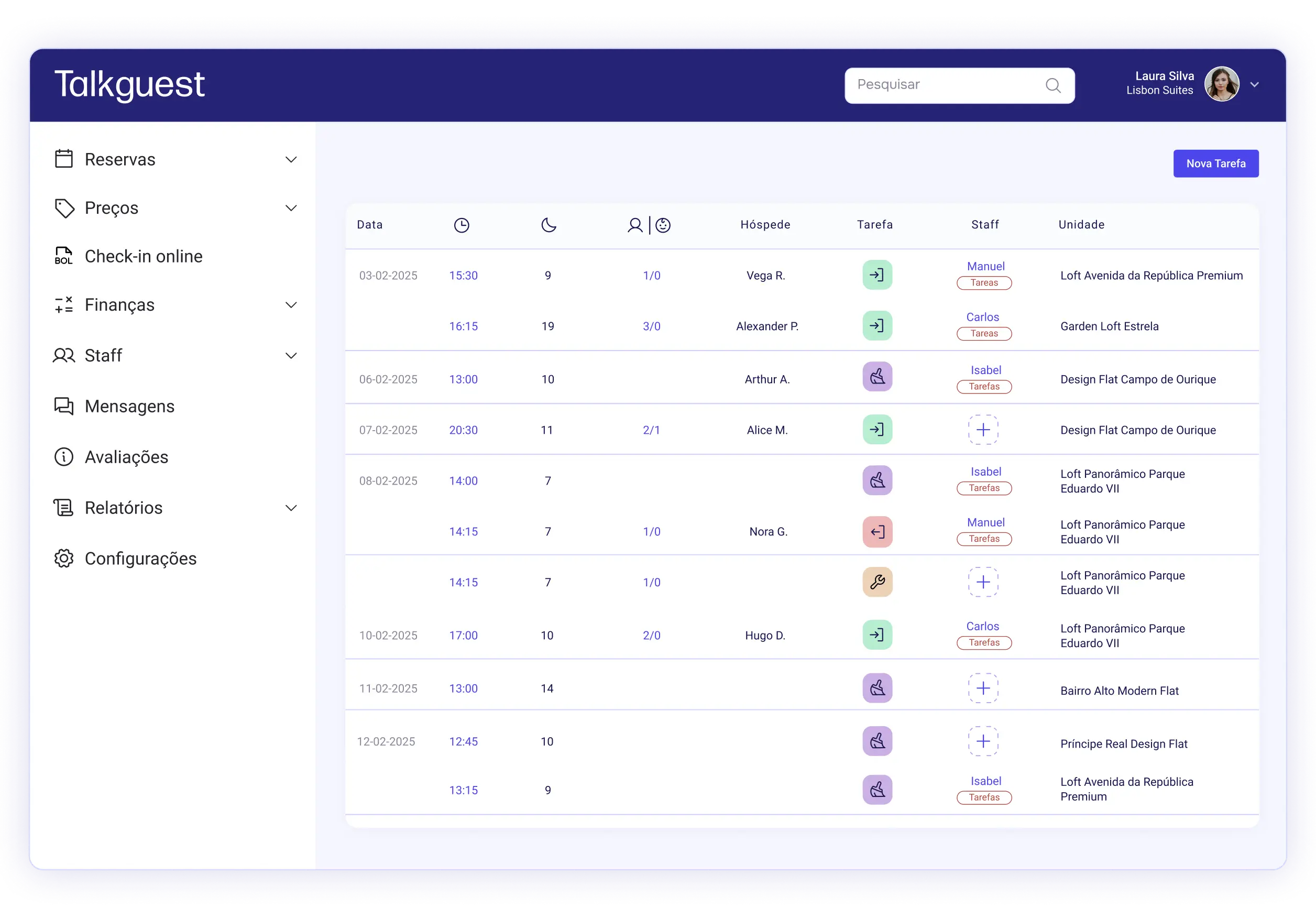Go to Check-in online
The width and height of the screenshot is (1316, 919).
[144, 256]
